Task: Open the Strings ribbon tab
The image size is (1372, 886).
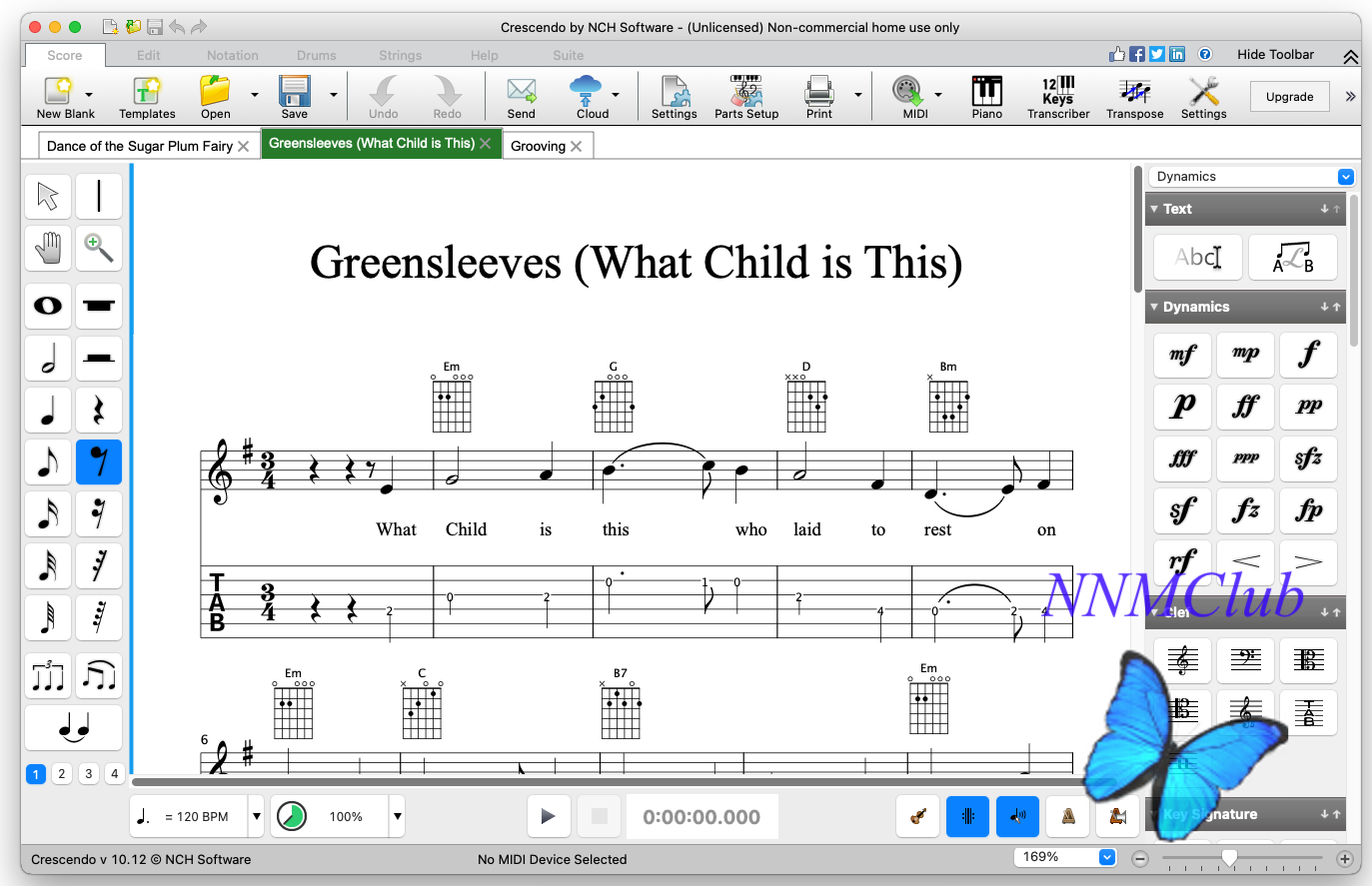Action: pyautogui.click(x=401, y=55)
